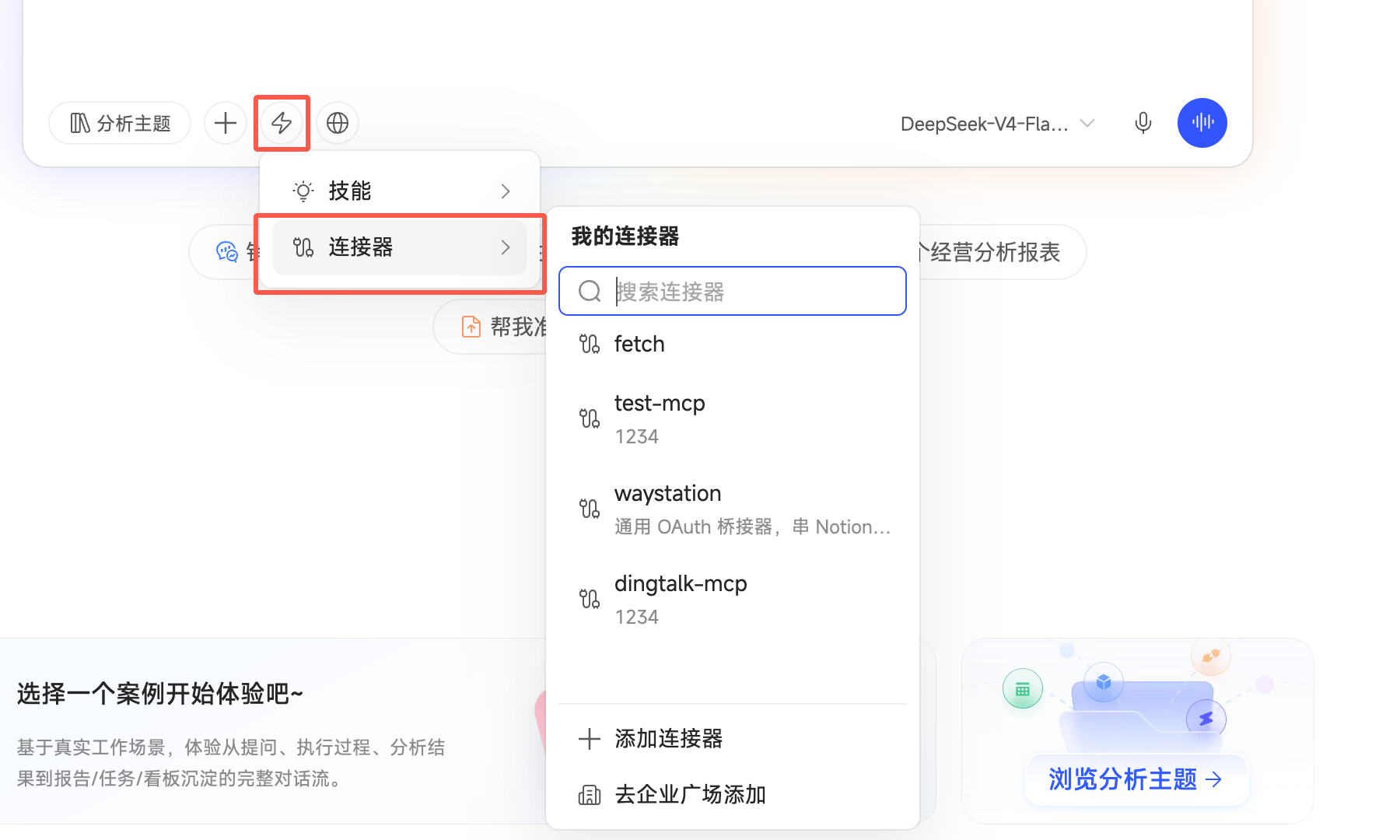This screenshot has height=840, width=1400.
Task: Click the microphone voice input icon
Action: tap(1143, 123)
